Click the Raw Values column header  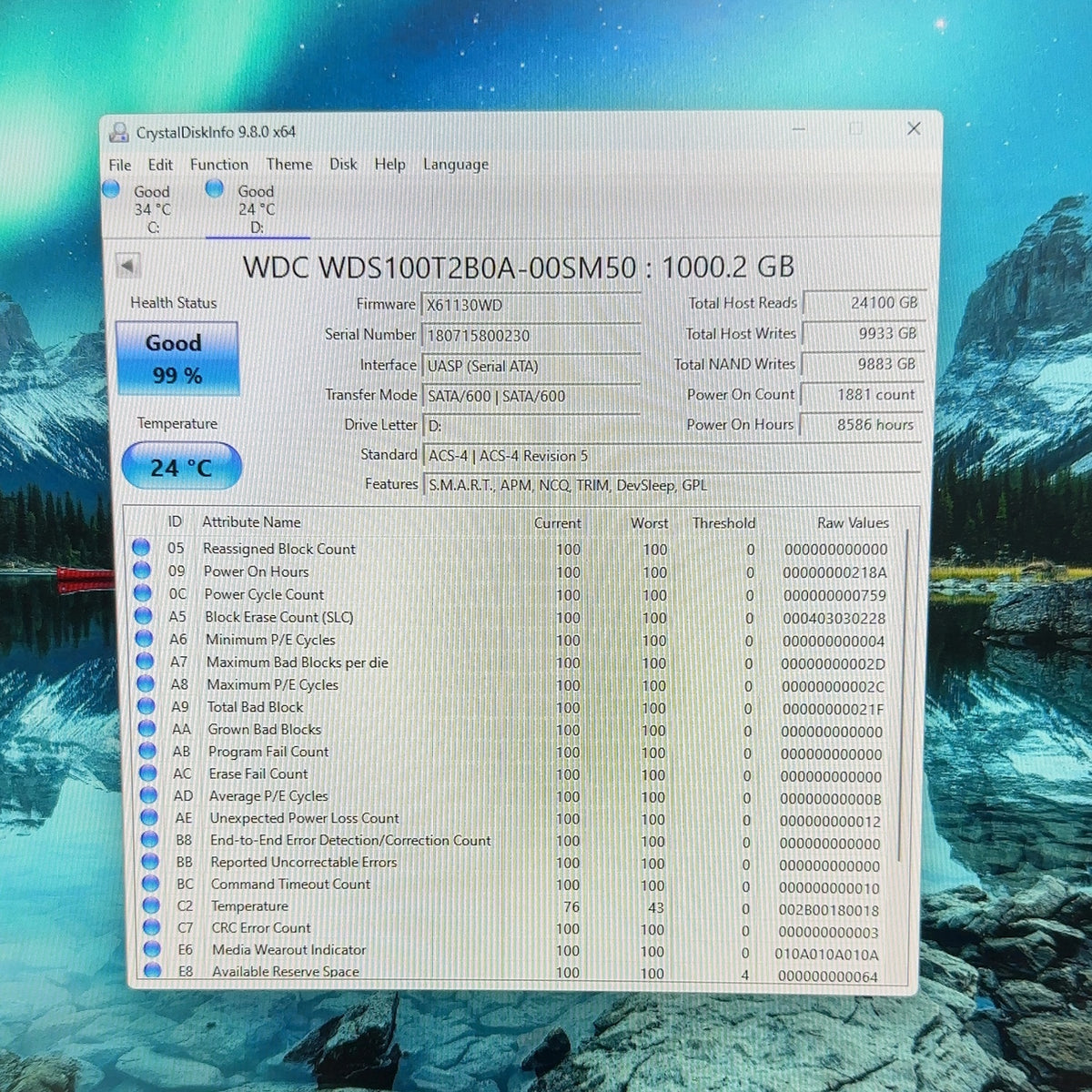853,523
